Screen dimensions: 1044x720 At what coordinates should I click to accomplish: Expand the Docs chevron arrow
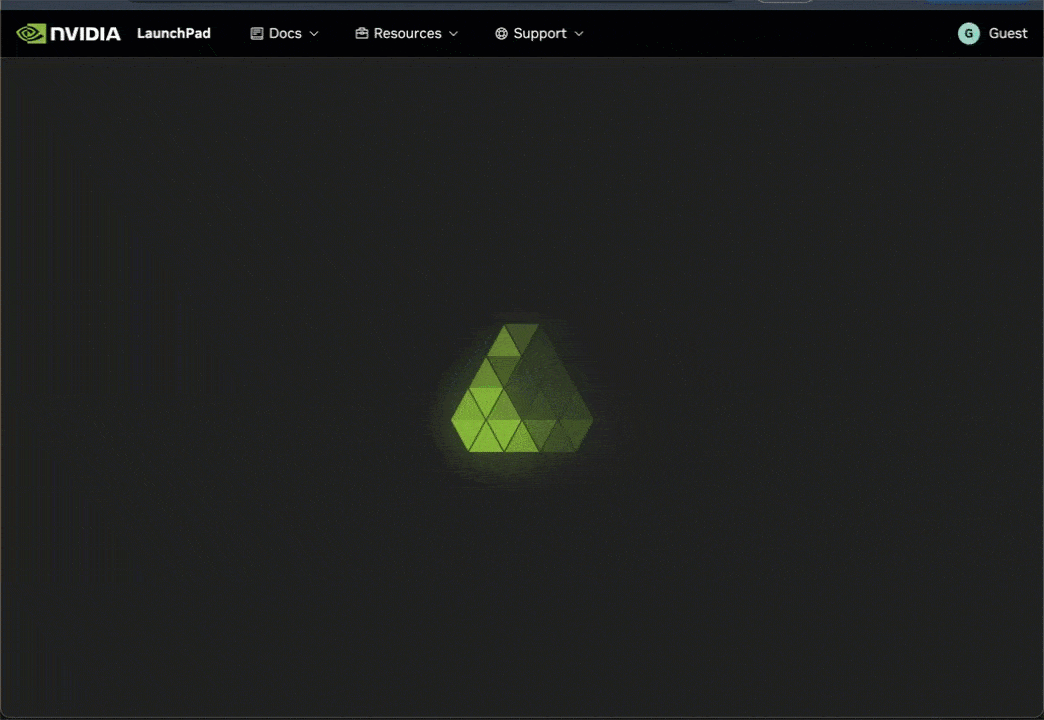point(314,34)
